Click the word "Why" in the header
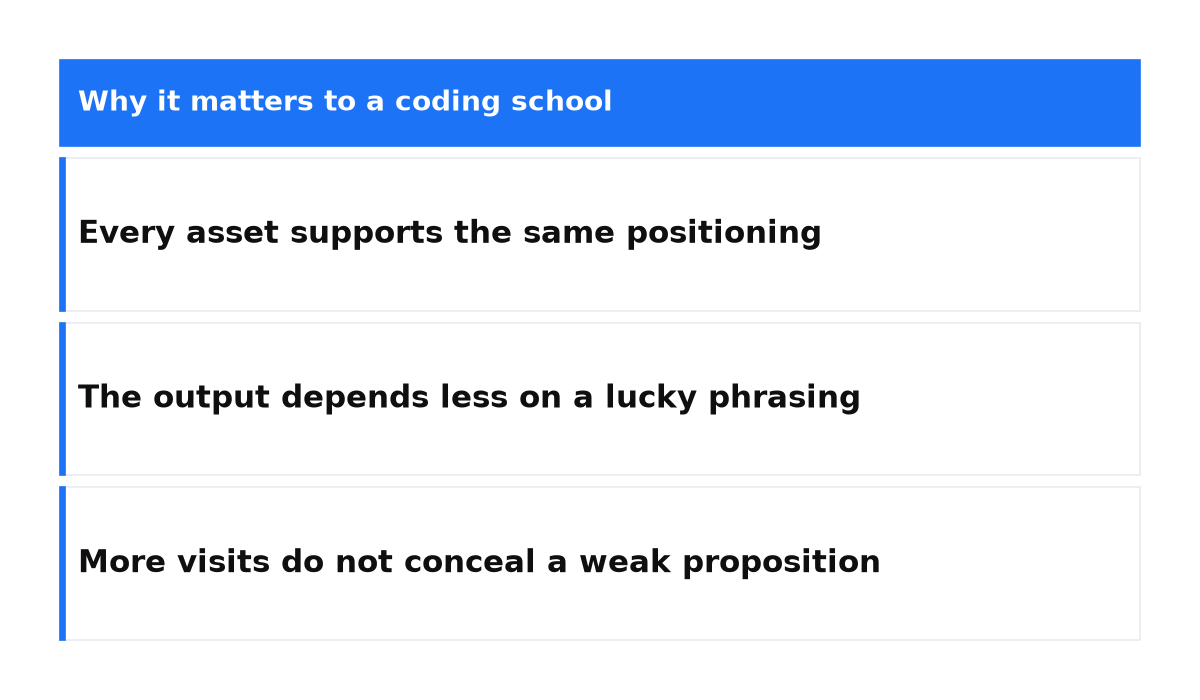This screenshot has width=1200, height=700. coord(113,102)
